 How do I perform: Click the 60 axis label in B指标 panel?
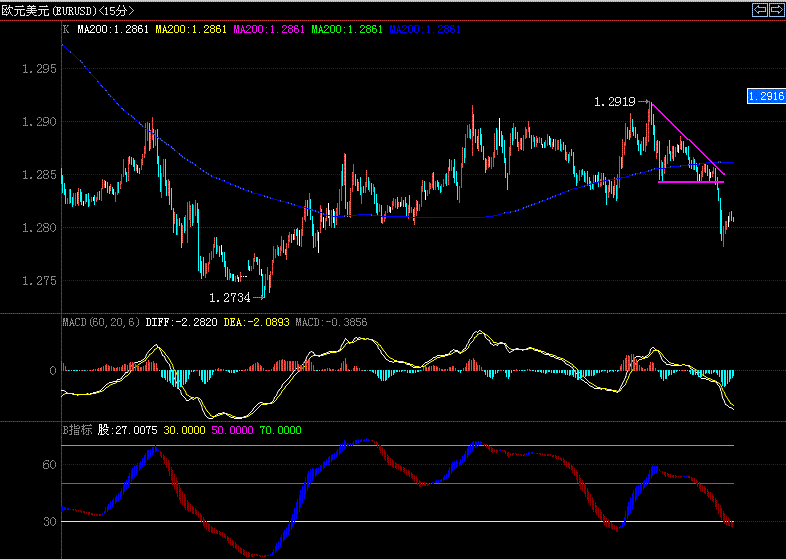coord(50,465)
